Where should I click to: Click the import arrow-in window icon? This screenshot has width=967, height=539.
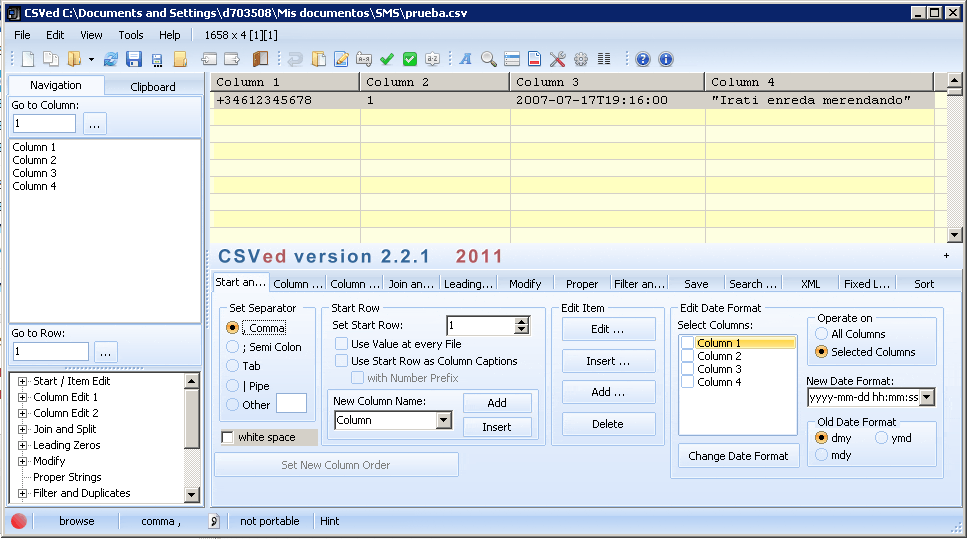(x=209, y=59)
